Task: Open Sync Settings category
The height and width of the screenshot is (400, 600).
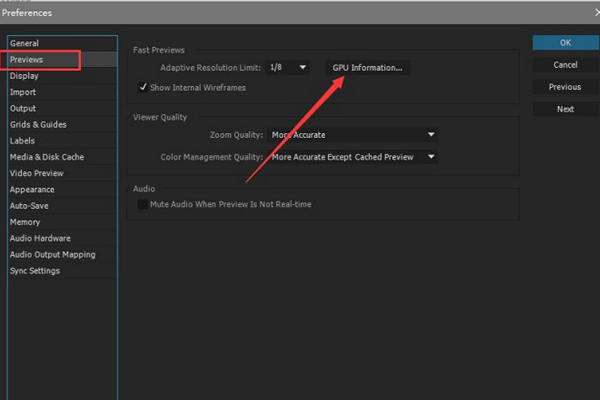Action: [x=35, y=271]
